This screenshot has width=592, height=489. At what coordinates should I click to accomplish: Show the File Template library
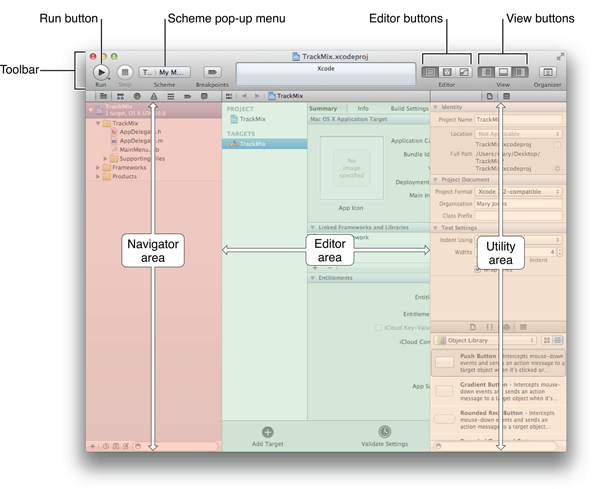click(x=473, y=327)
